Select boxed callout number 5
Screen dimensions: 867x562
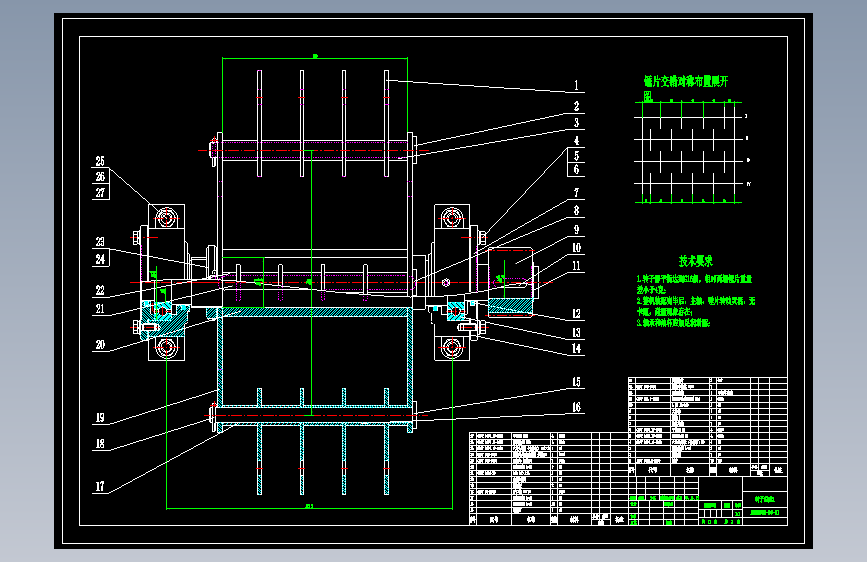point(576,155)
